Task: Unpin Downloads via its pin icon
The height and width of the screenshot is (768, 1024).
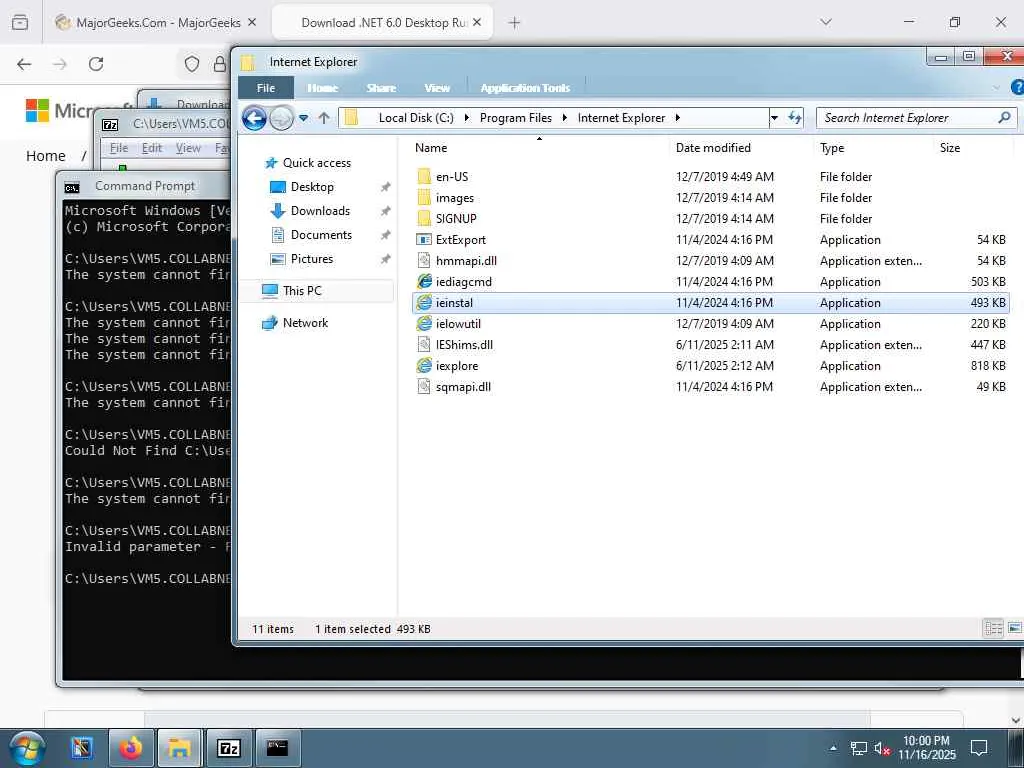Action: [x=385, y=211]
